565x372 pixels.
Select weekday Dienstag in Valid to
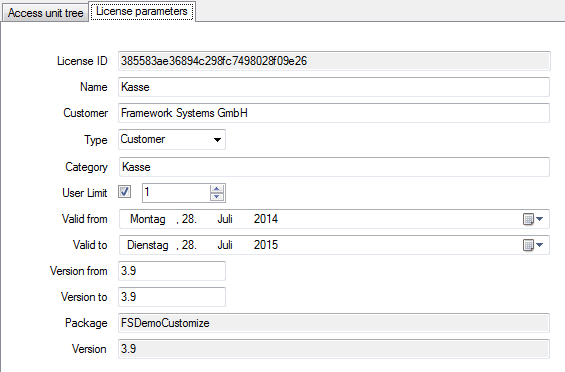pyautogui.click(x=148, y=245)
